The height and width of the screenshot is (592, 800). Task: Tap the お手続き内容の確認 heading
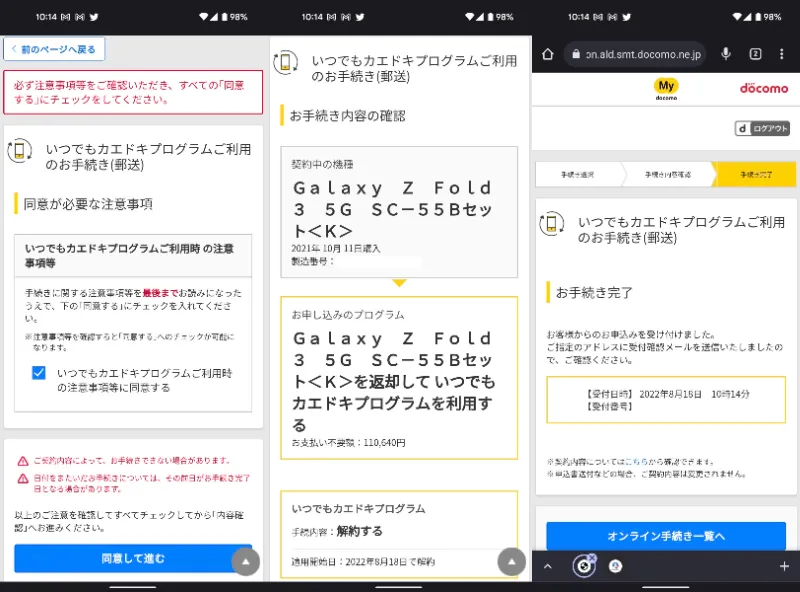coord(347,116)
